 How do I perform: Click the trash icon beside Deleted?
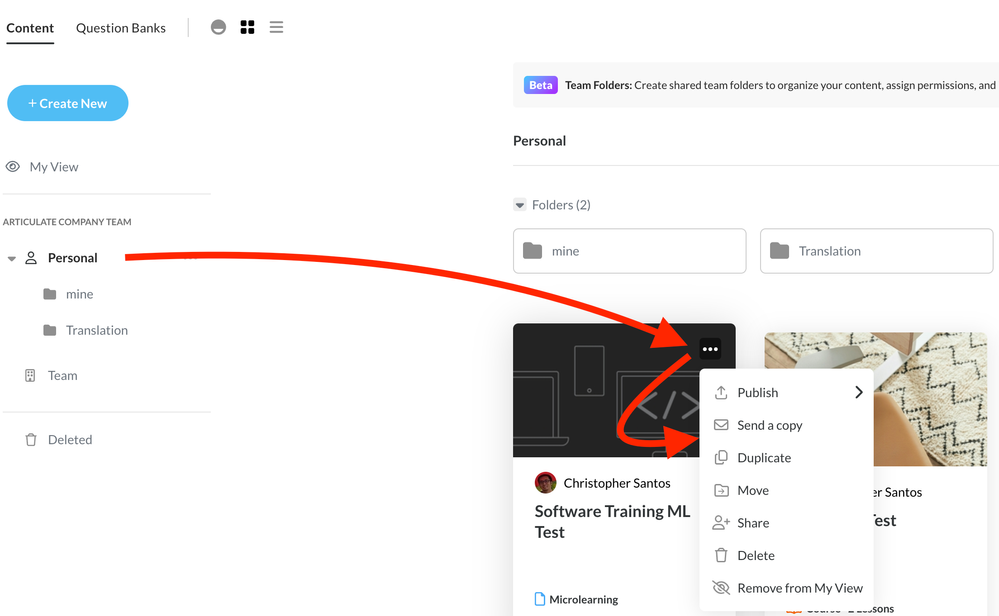(31, 440)
